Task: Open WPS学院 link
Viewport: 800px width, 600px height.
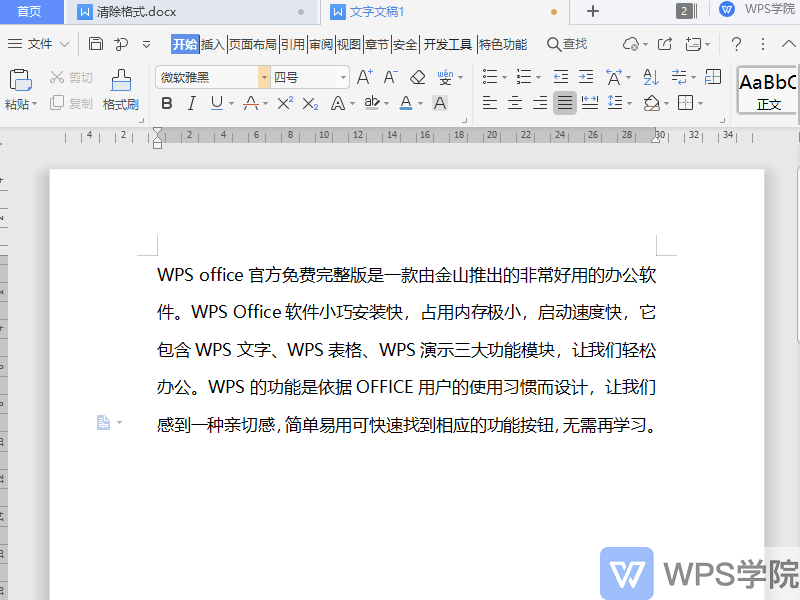Action: (x=757, y=9)
